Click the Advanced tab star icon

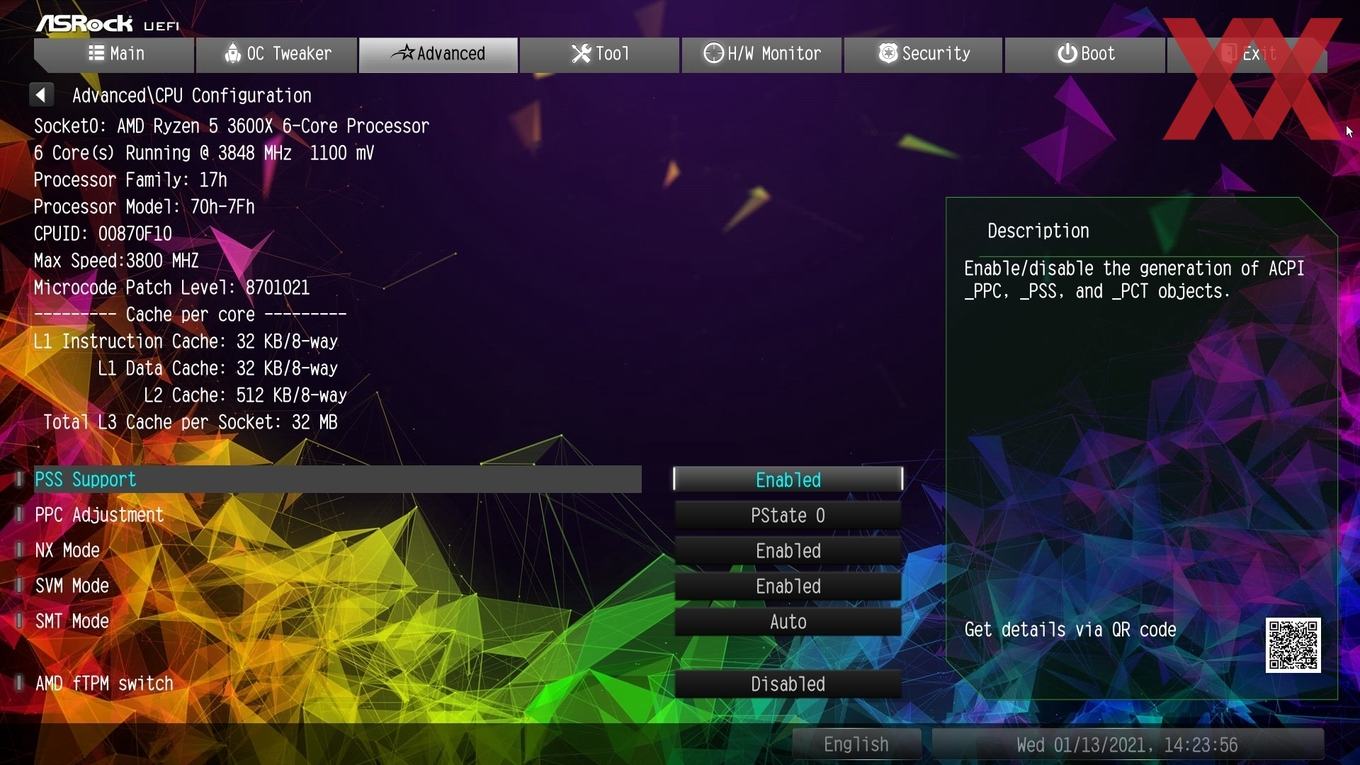403,53
